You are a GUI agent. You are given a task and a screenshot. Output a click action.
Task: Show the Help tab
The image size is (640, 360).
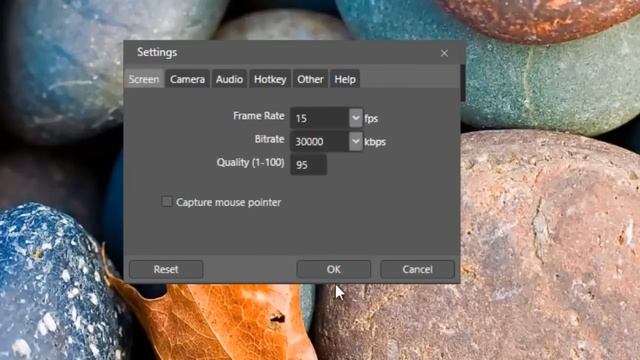coord(345,79)
